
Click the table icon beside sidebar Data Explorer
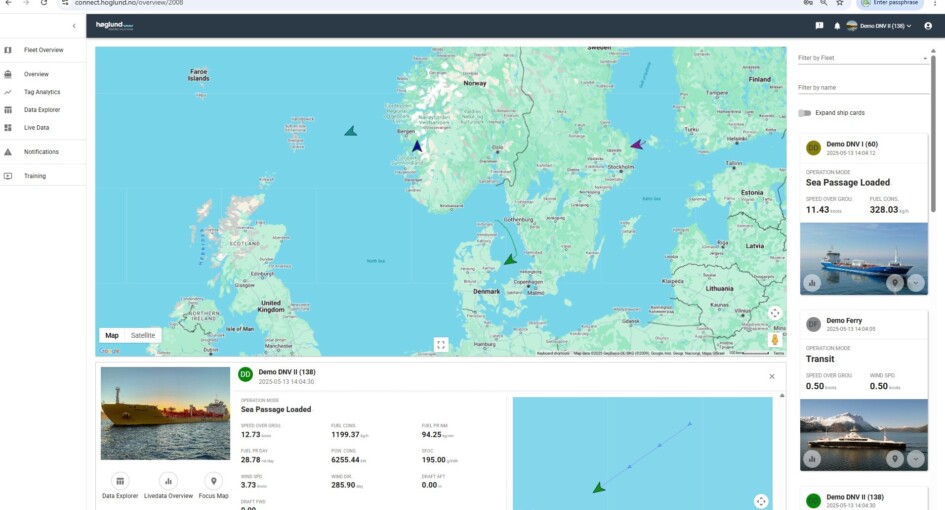tap(8, 110)
